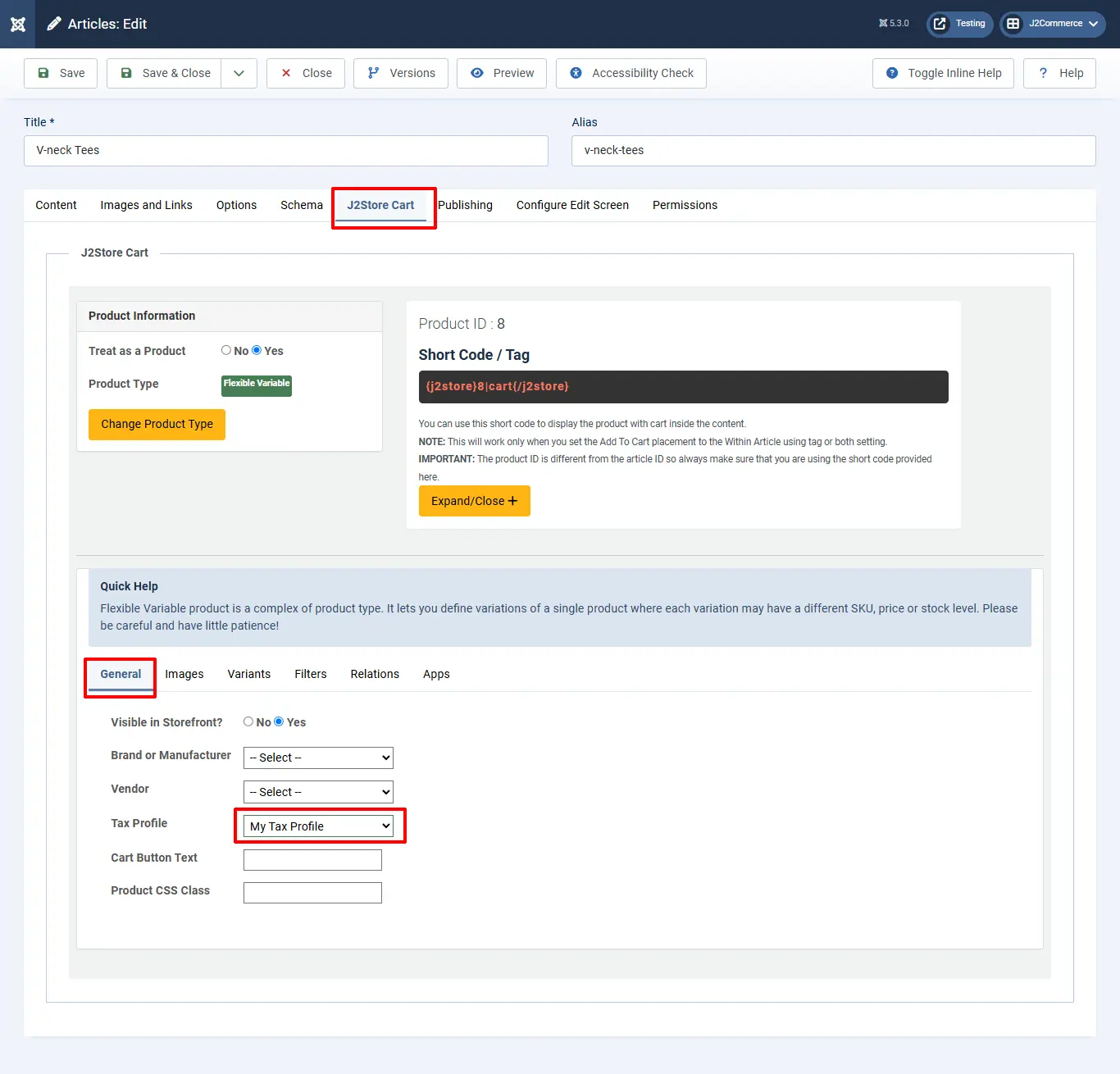Viewport: 1120px width, 1074px height.
Task: Click into the Alias field
Action: pyautogui.click(x=834, y=151)
